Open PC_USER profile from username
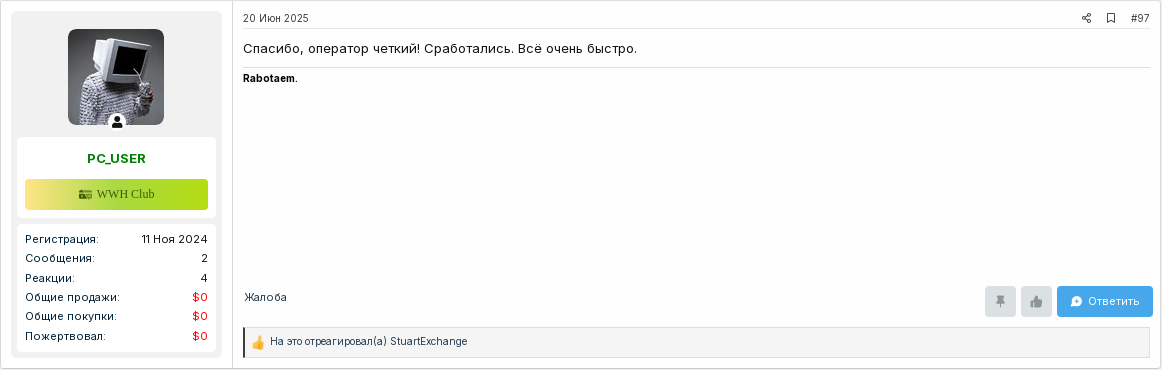The width and height of the screenshot is (1162, 370). (x=116, y=159)
